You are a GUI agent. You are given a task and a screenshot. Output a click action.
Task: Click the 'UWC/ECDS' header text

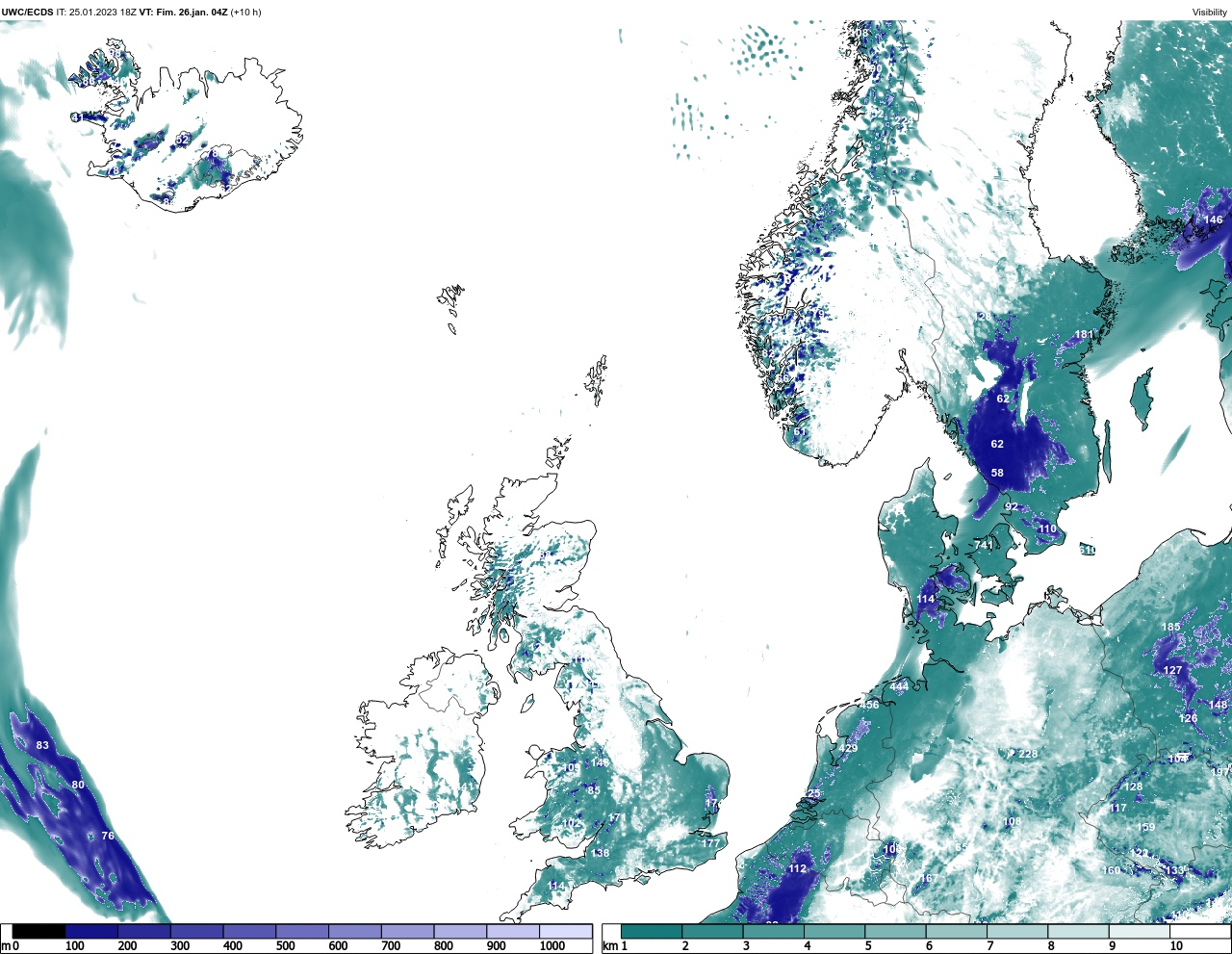(27, 13)
